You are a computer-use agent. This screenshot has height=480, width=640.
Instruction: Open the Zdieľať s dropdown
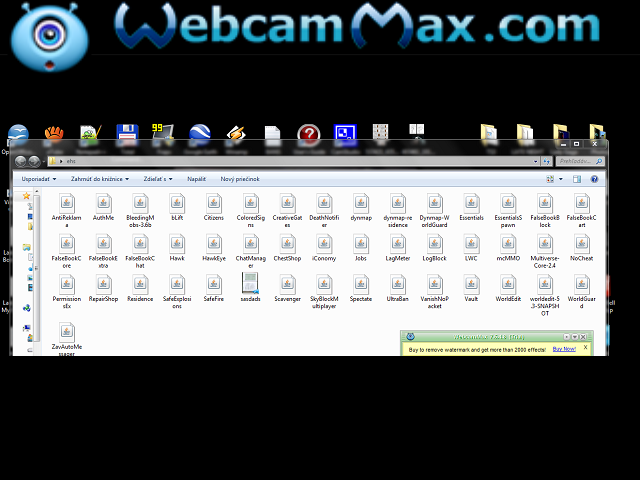[158, 179]
